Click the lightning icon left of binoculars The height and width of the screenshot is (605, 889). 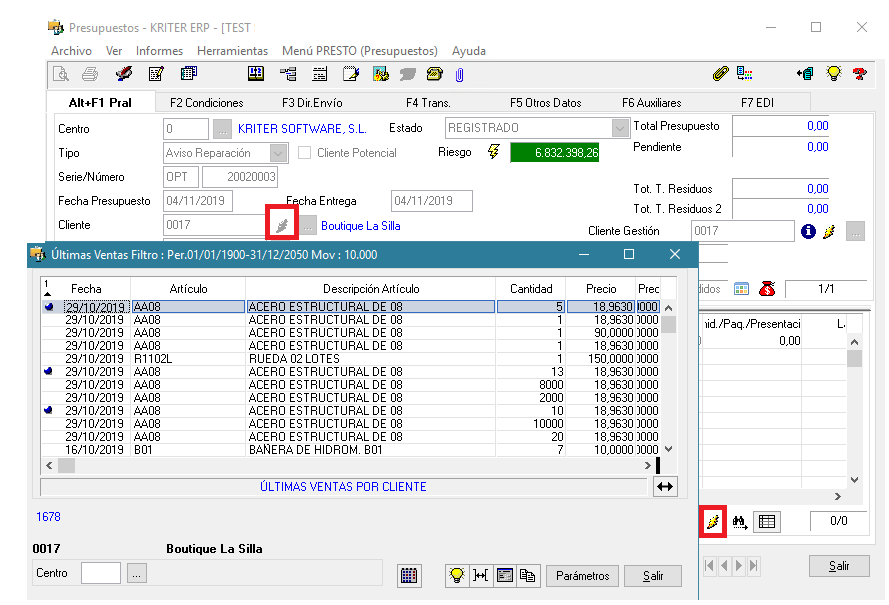713,521
